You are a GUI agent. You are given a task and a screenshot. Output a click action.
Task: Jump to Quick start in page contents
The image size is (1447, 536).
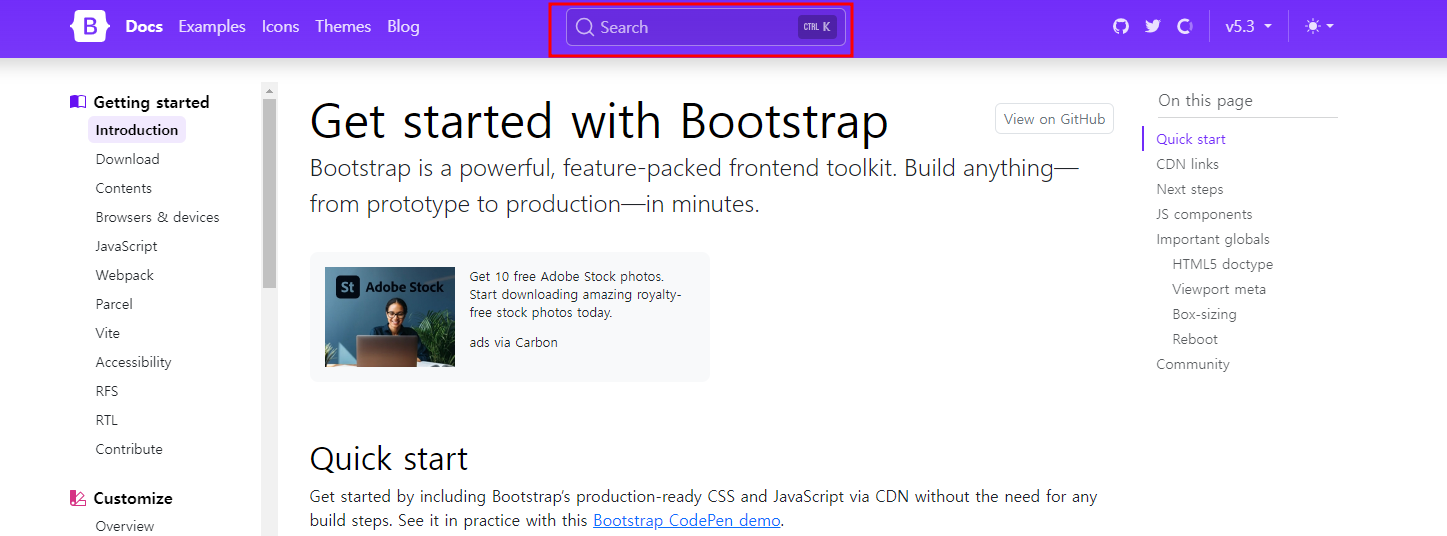tap(1191, 139)
